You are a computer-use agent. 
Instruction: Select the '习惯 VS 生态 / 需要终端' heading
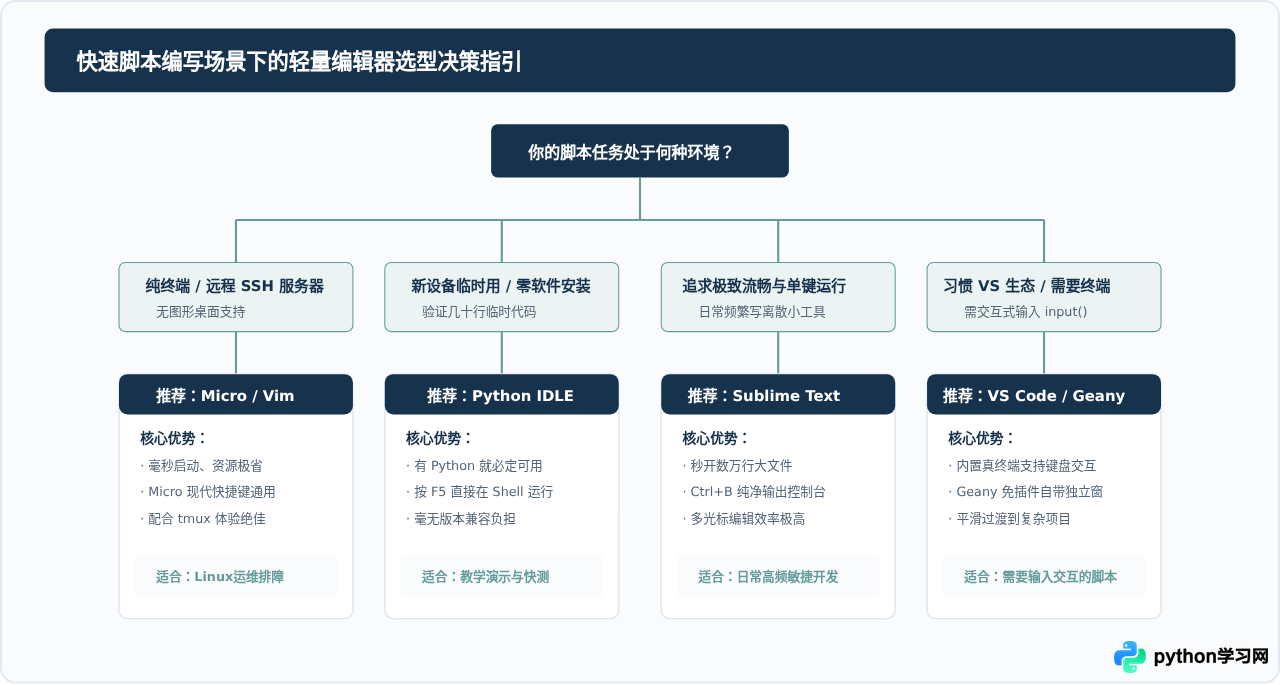[x=1027, y=286]
